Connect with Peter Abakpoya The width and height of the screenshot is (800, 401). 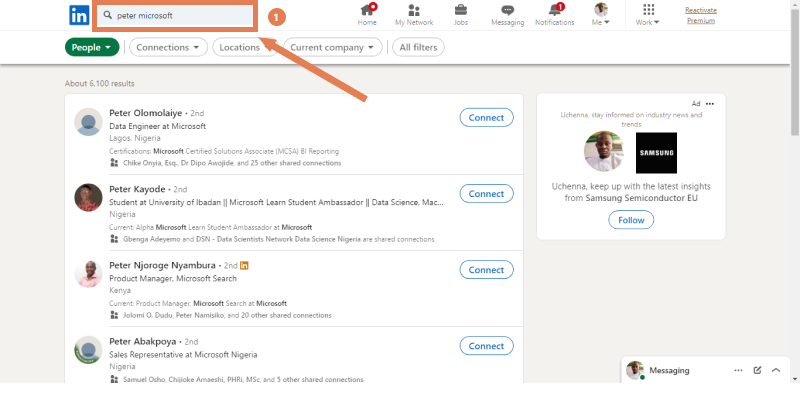pos(486,345)
